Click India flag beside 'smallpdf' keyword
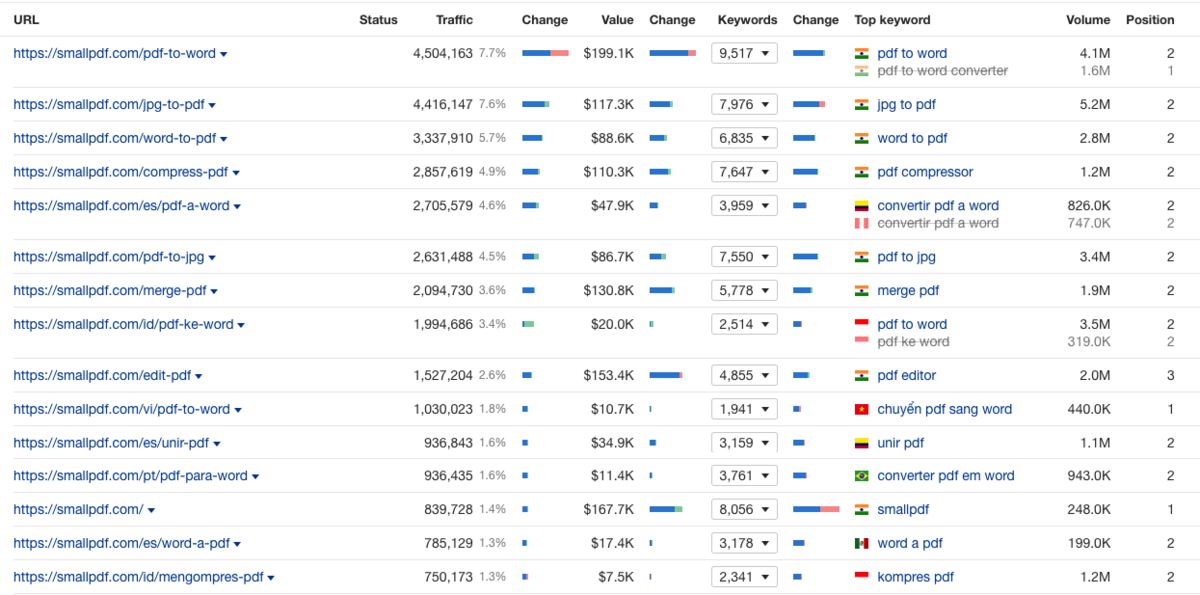 pos(861,510)
